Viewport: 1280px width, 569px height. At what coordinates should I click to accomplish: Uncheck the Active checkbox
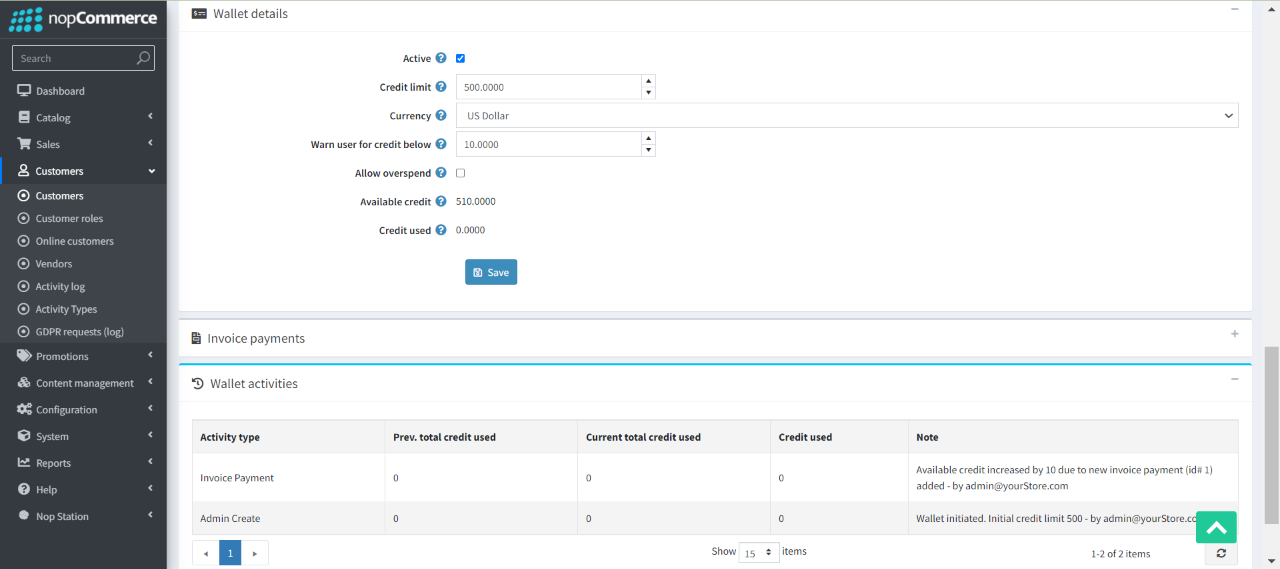tap(460, 59)
